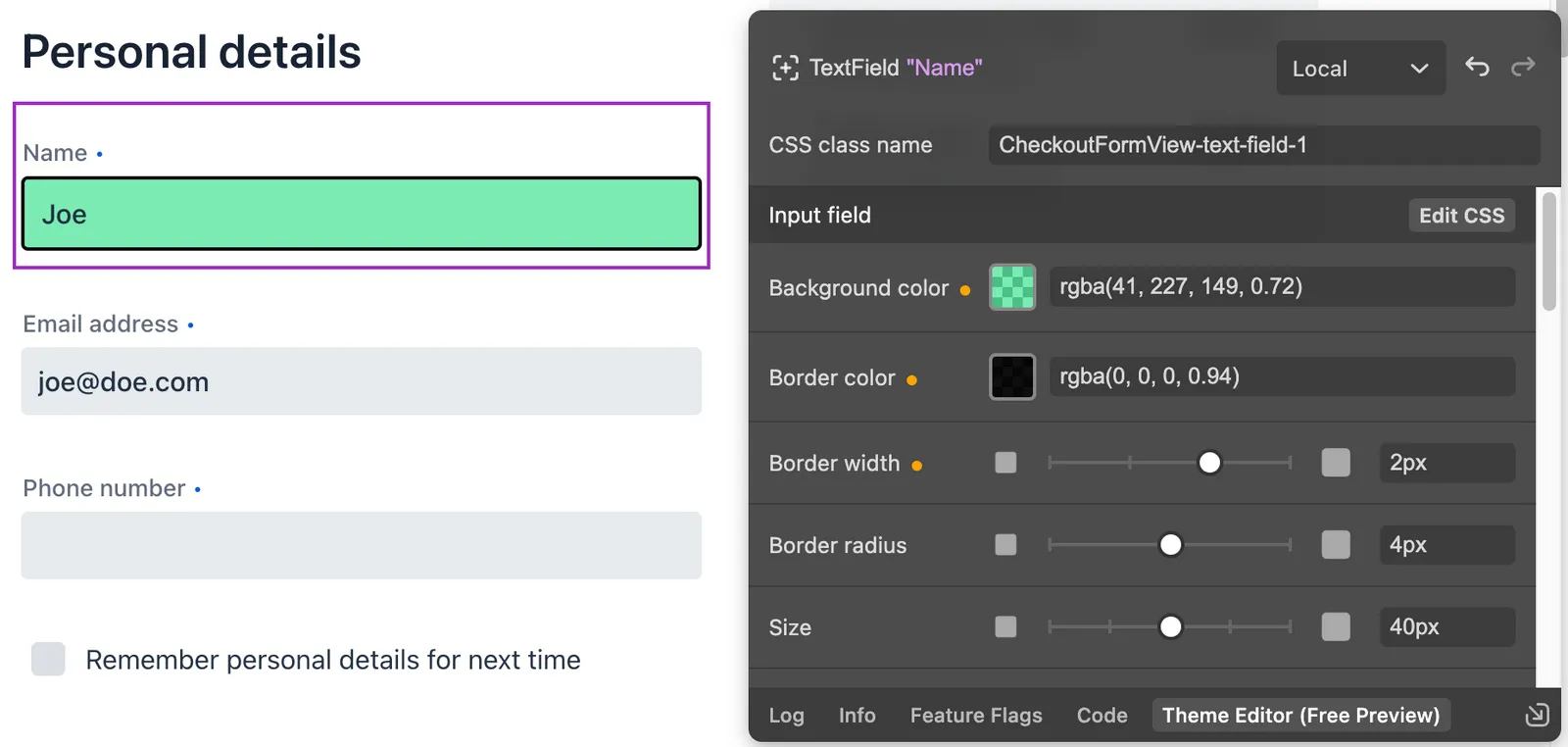Select the Code tab
The width and height of the screenshot is (1568, 747).
coord(1102,716)
